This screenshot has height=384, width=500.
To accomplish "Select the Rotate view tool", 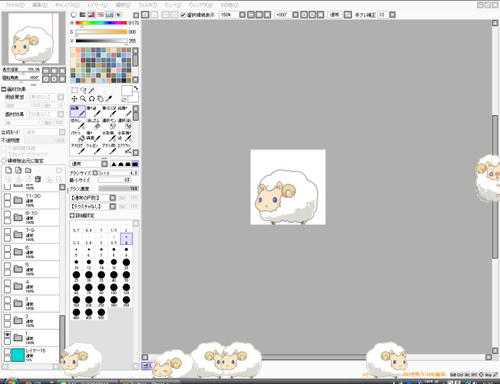I will [x=91, y=99].
